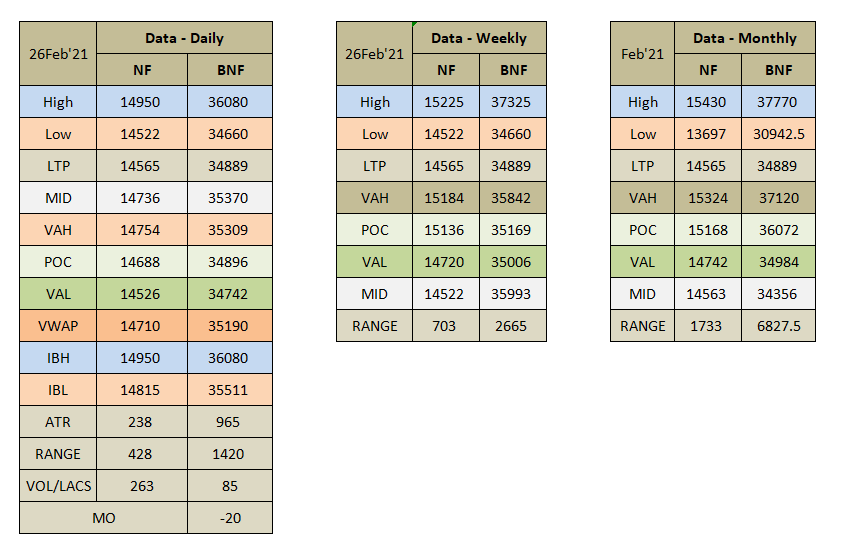
Task: Click the Monthly RANGE BNF value 6827.5
Action: pos(778,326)
